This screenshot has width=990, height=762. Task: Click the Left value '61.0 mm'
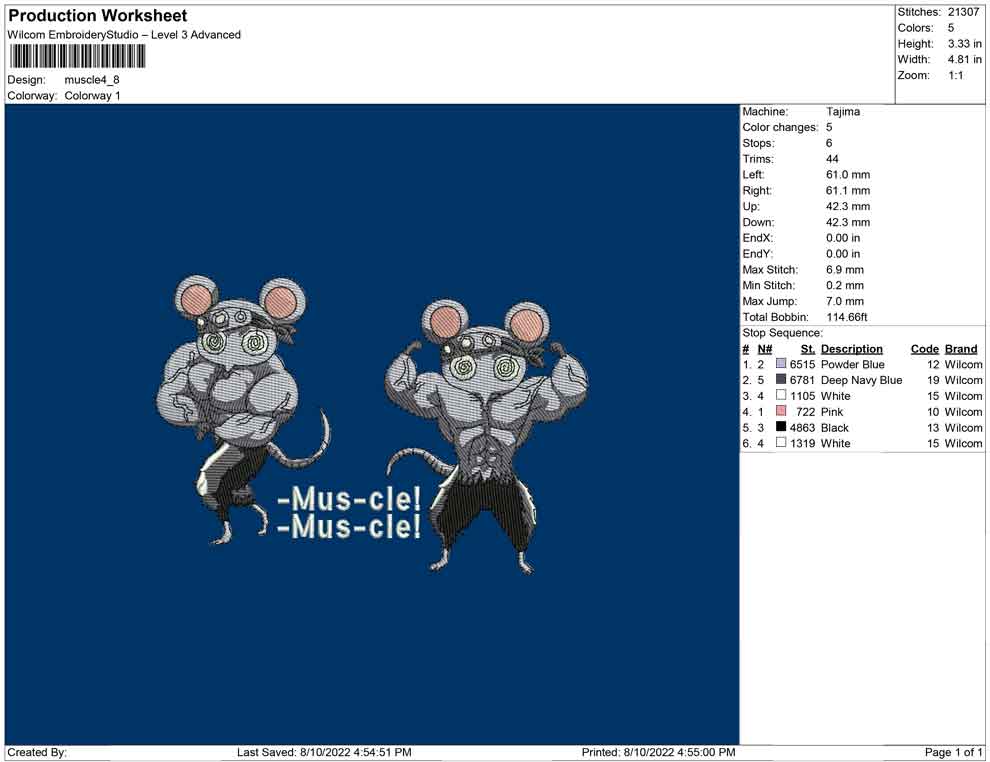[848, 174]
